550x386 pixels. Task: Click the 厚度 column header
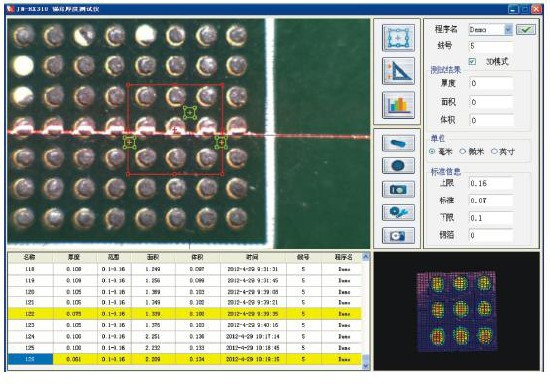pos(74,257)
